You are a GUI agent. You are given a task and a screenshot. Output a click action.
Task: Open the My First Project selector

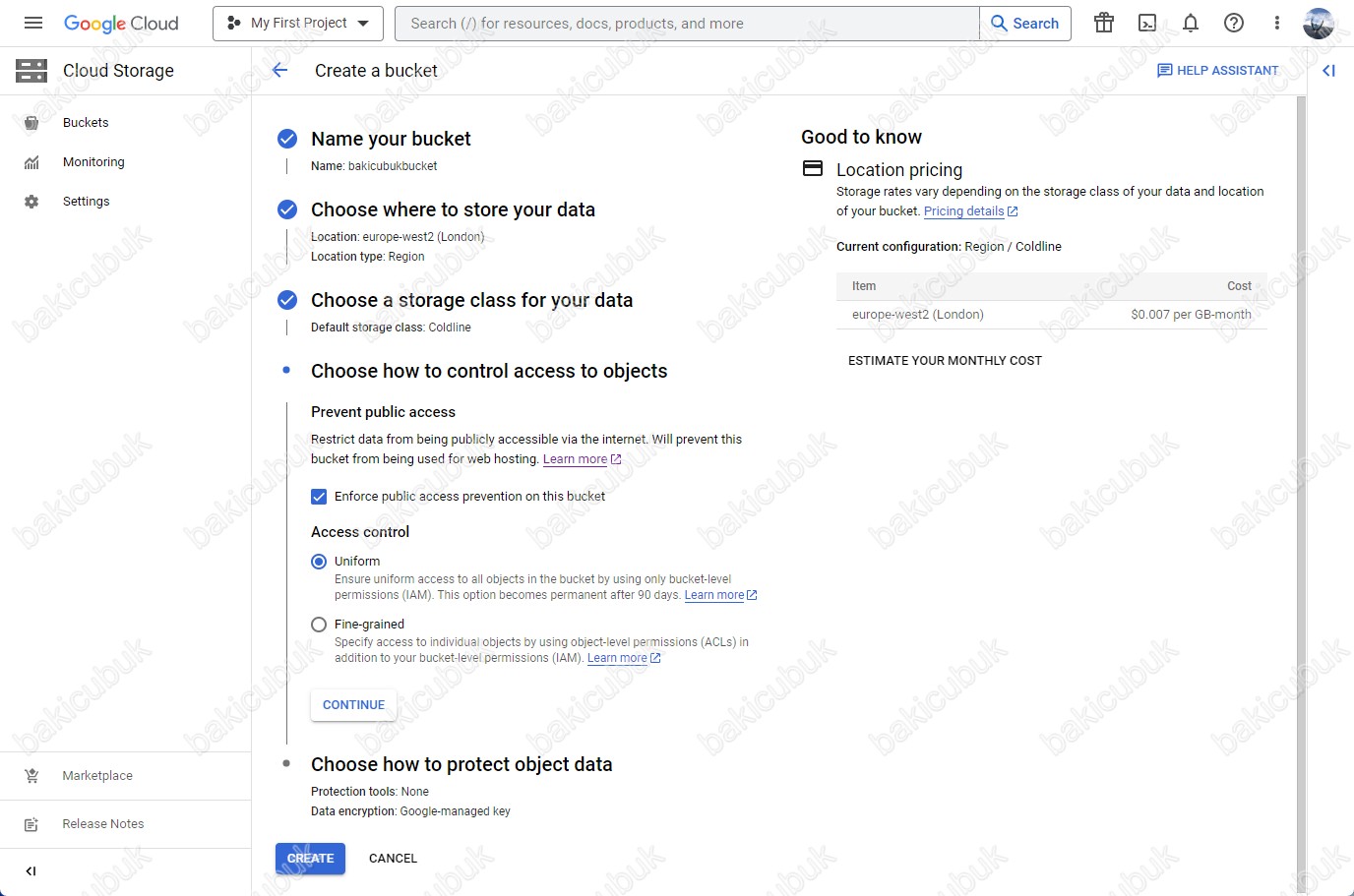(298, 23)
